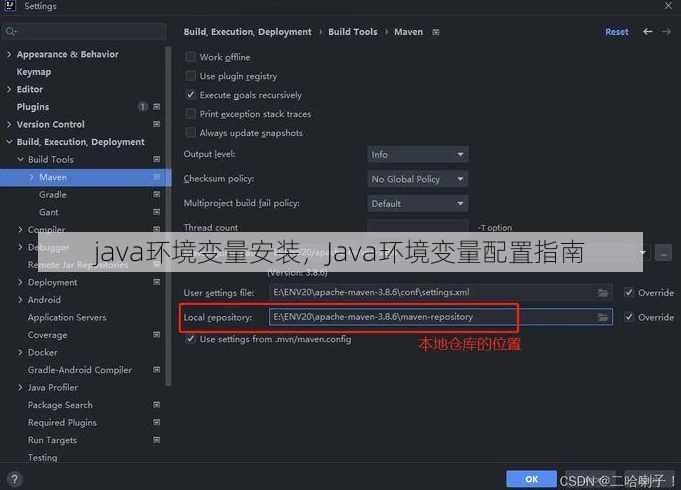The height and width of the screenshot is (490, 681).
Task: Select Coverage settings page
Action: click(47, 335)
